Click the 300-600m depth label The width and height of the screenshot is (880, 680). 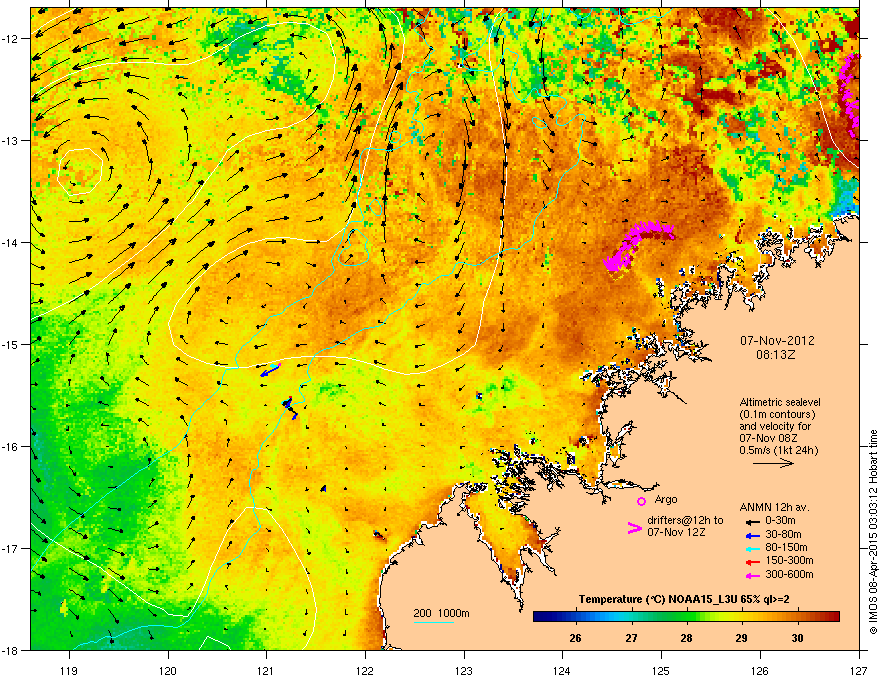point(789,574)
